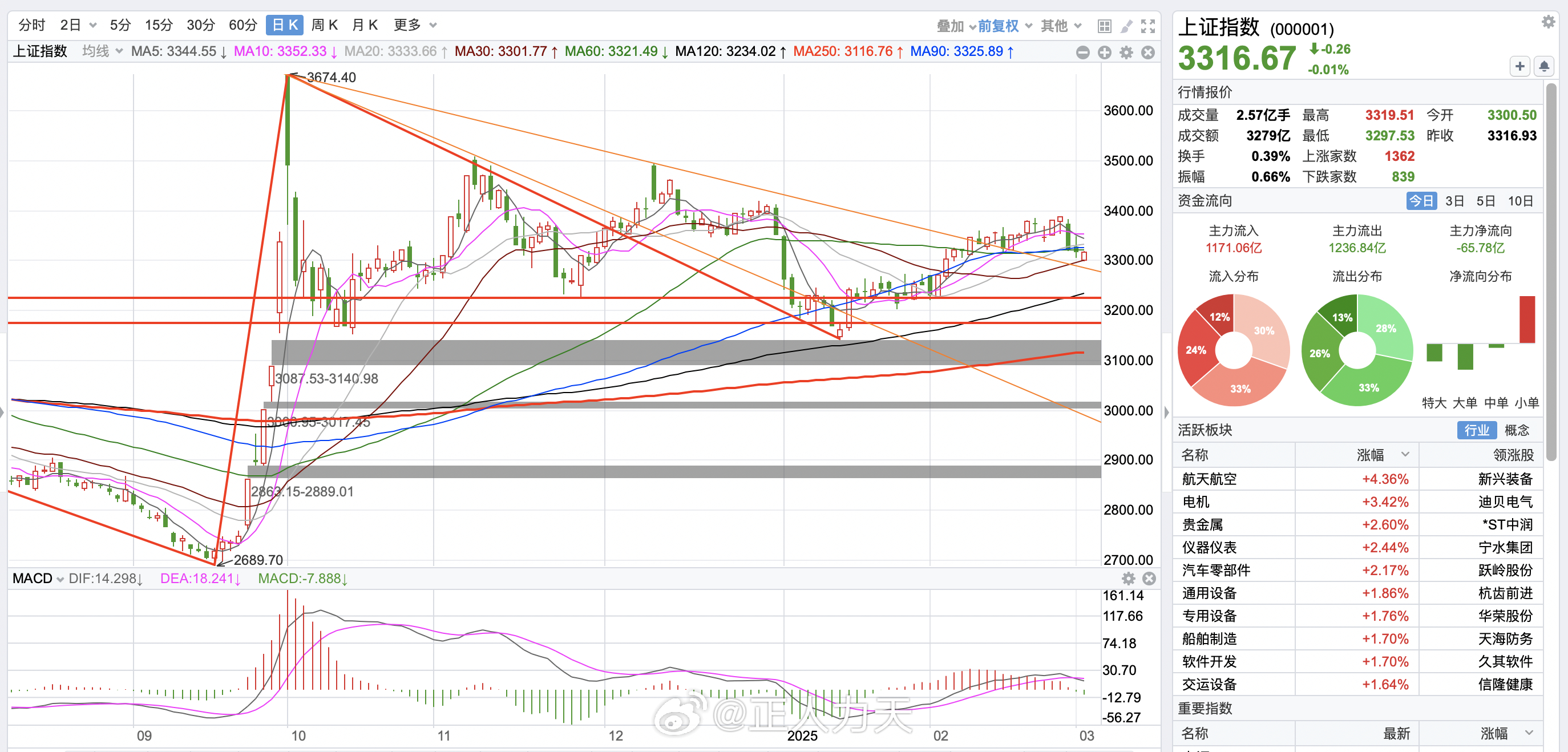Switch to 周K weekly chart tab

point(324,25)
